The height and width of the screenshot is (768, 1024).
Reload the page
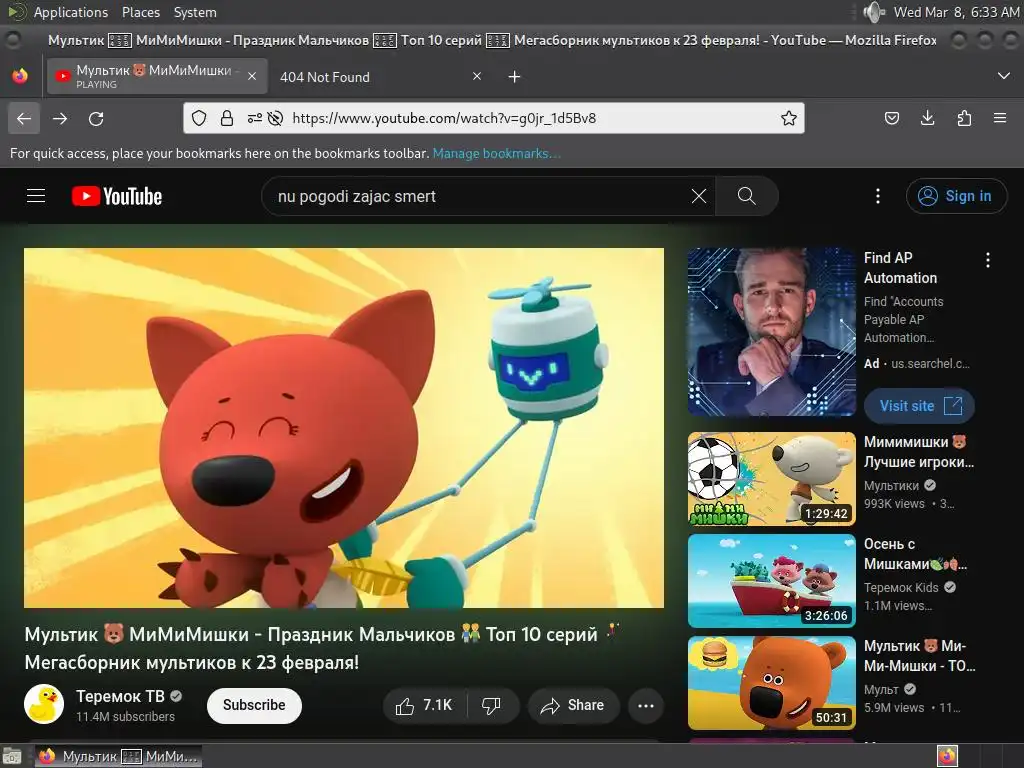click(x=96, y=119)
